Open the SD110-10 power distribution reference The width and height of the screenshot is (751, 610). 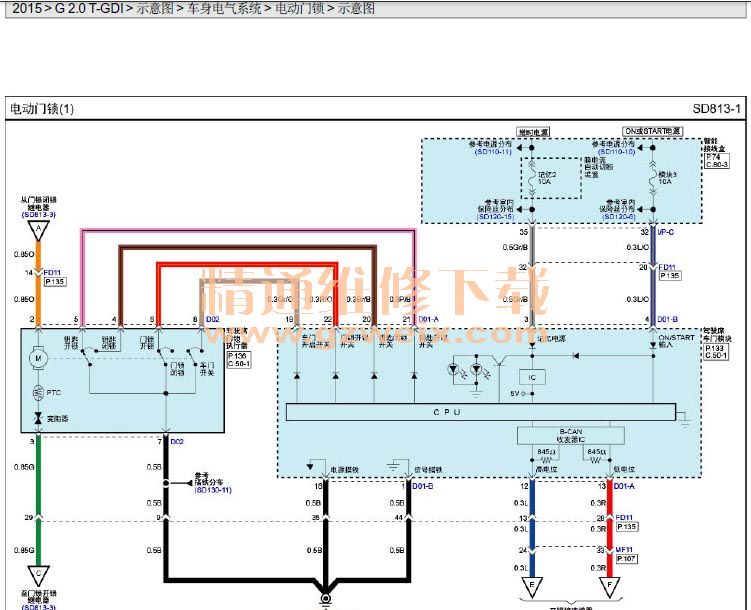tap(616, 151)
